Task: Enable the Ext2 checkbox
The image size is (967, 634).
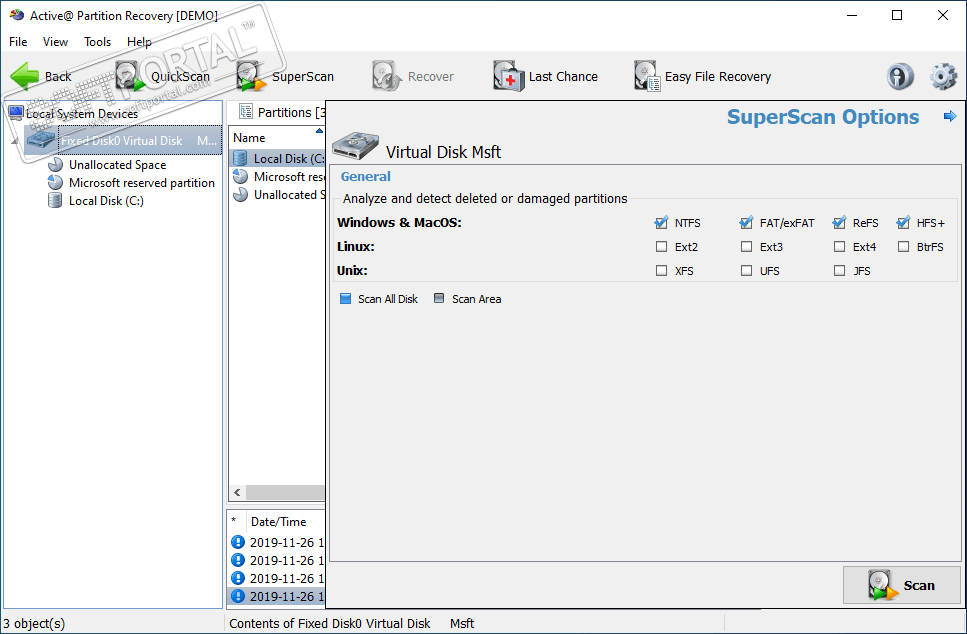Action: tap(661, 247)
